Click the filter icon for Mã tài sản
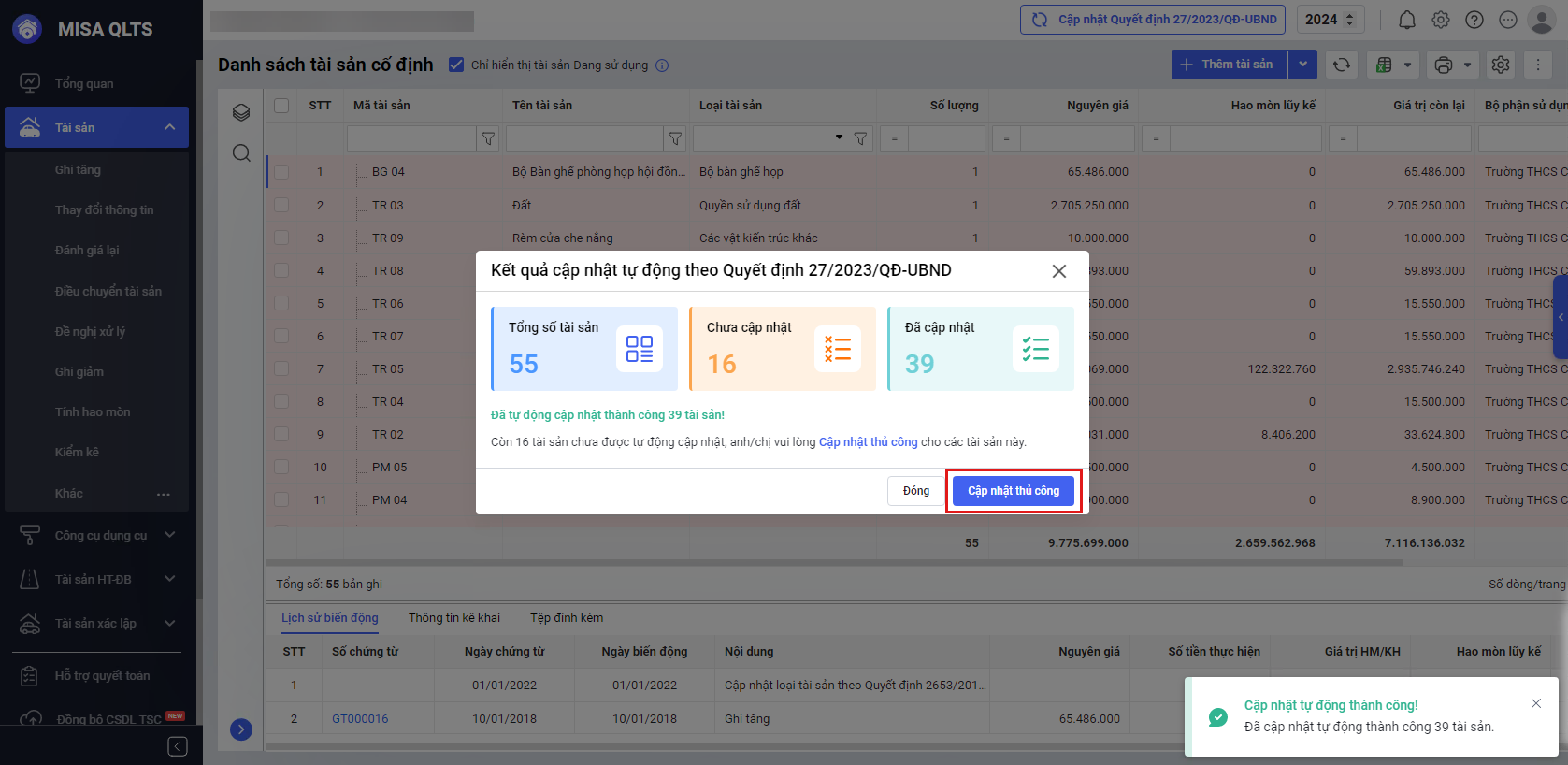 (x=488, y=138)
